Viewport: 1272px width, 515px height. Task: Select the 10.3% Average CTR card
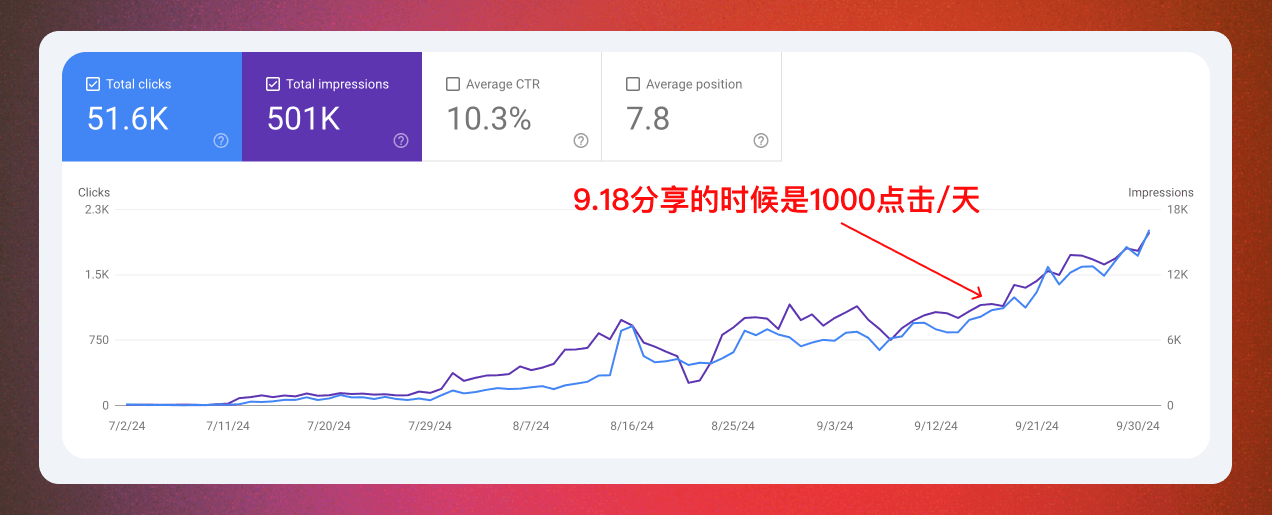(512, 107)
